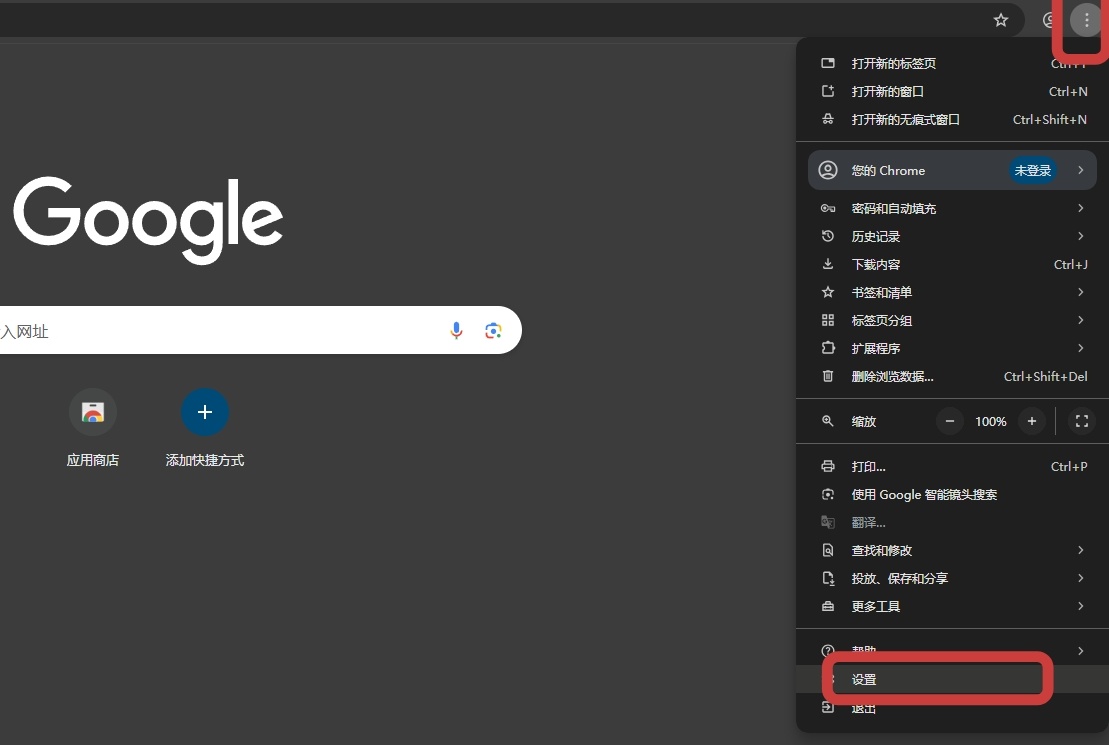
Task: Click the cast icon beside 投放、保存和分享
Action: tap(828, 578)
